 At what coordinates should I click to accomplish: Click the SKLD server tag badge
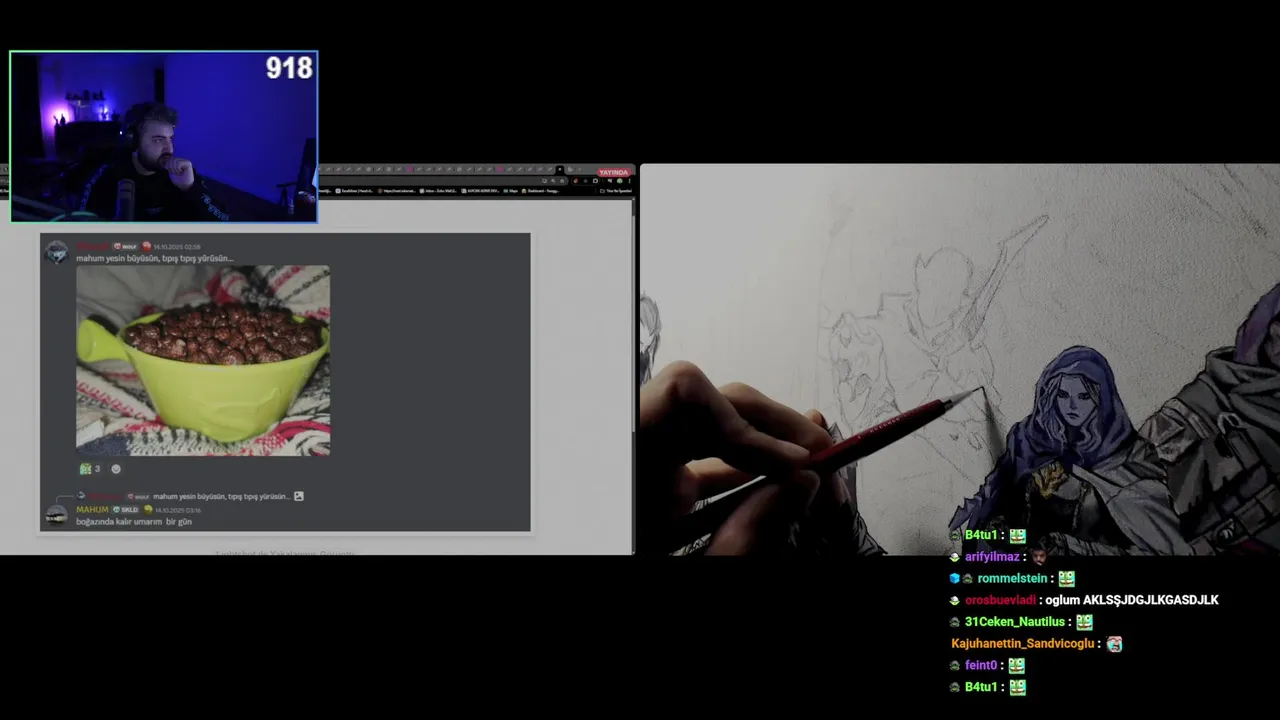click(x=126, y=509)
